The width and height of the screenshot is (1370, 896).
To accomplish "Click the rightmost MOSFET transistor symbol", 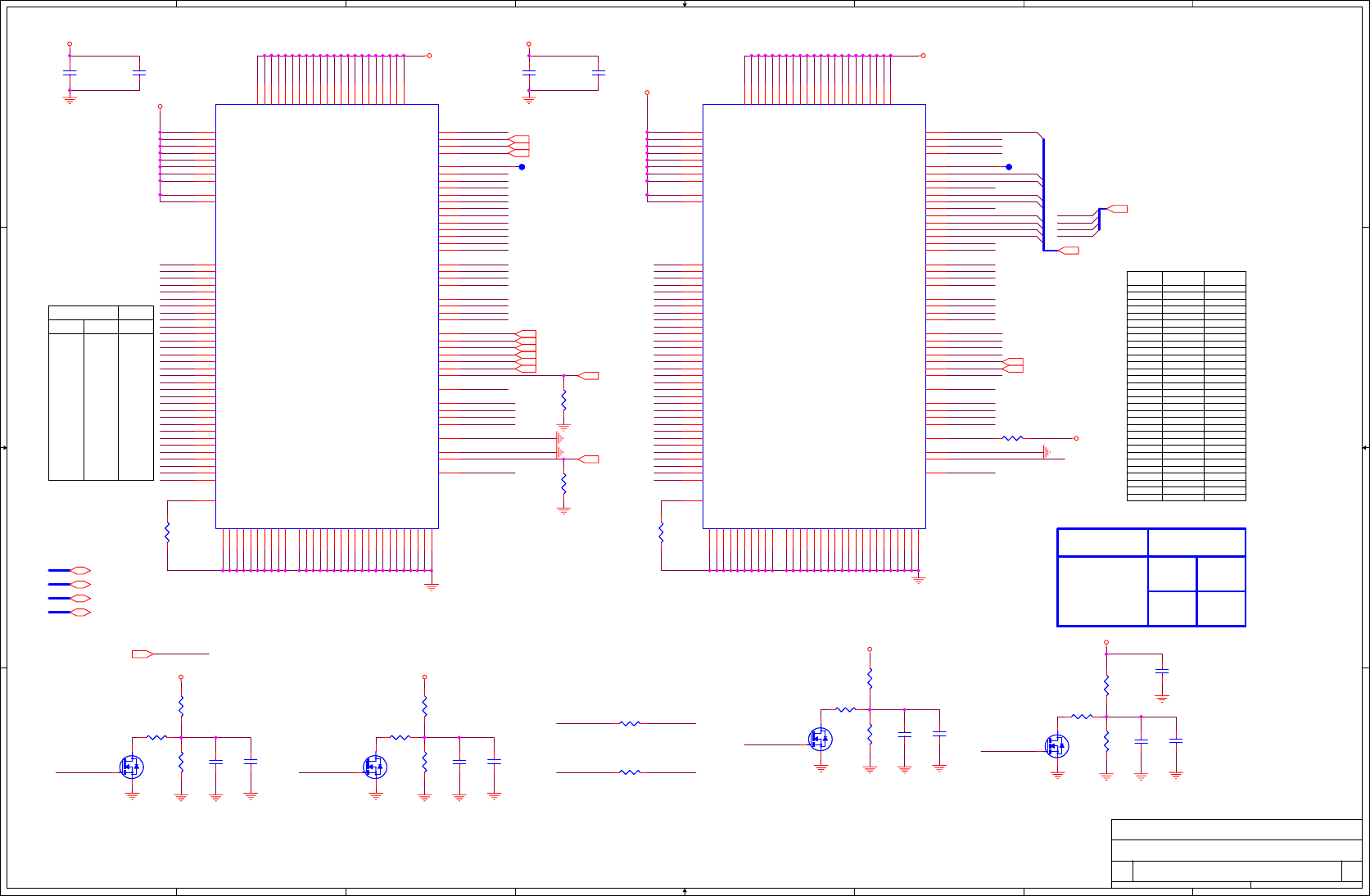I will [x=1057, y=746].
